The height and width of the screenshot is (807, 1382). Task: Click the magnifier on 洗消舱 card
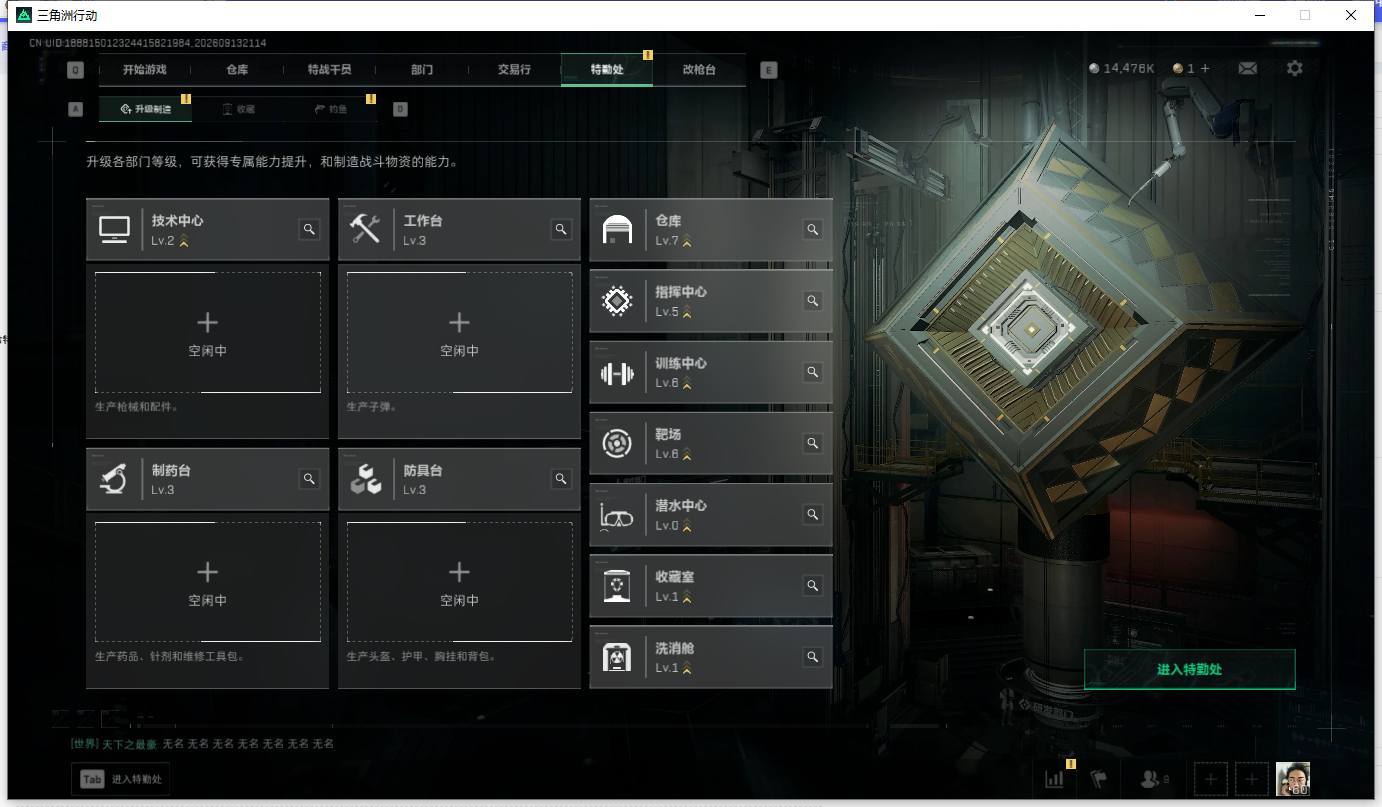click(813, 657)
